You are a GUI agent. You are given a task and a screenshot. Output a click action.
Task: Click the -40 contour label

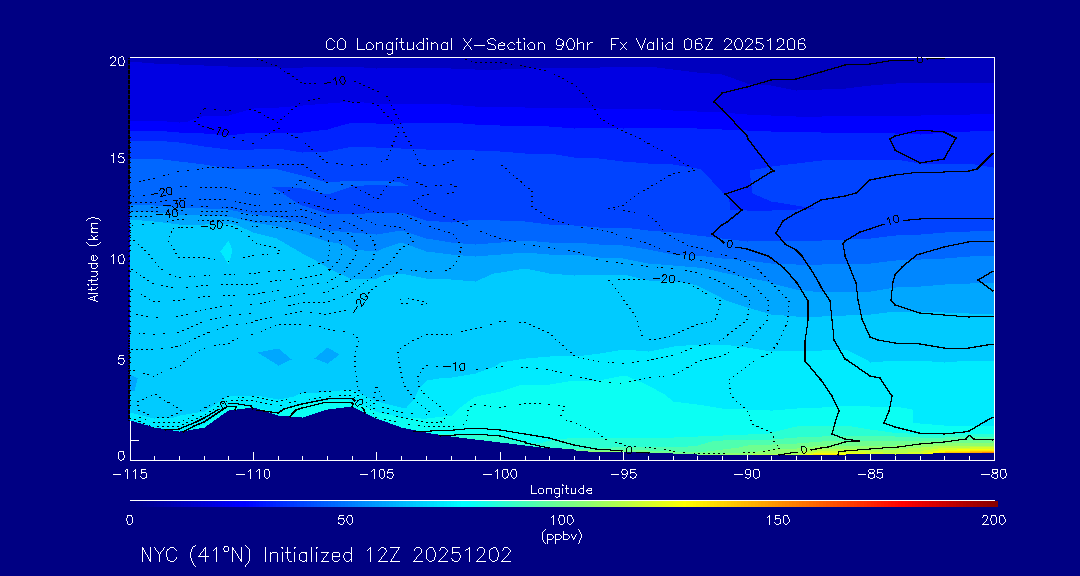click(167, 214)
